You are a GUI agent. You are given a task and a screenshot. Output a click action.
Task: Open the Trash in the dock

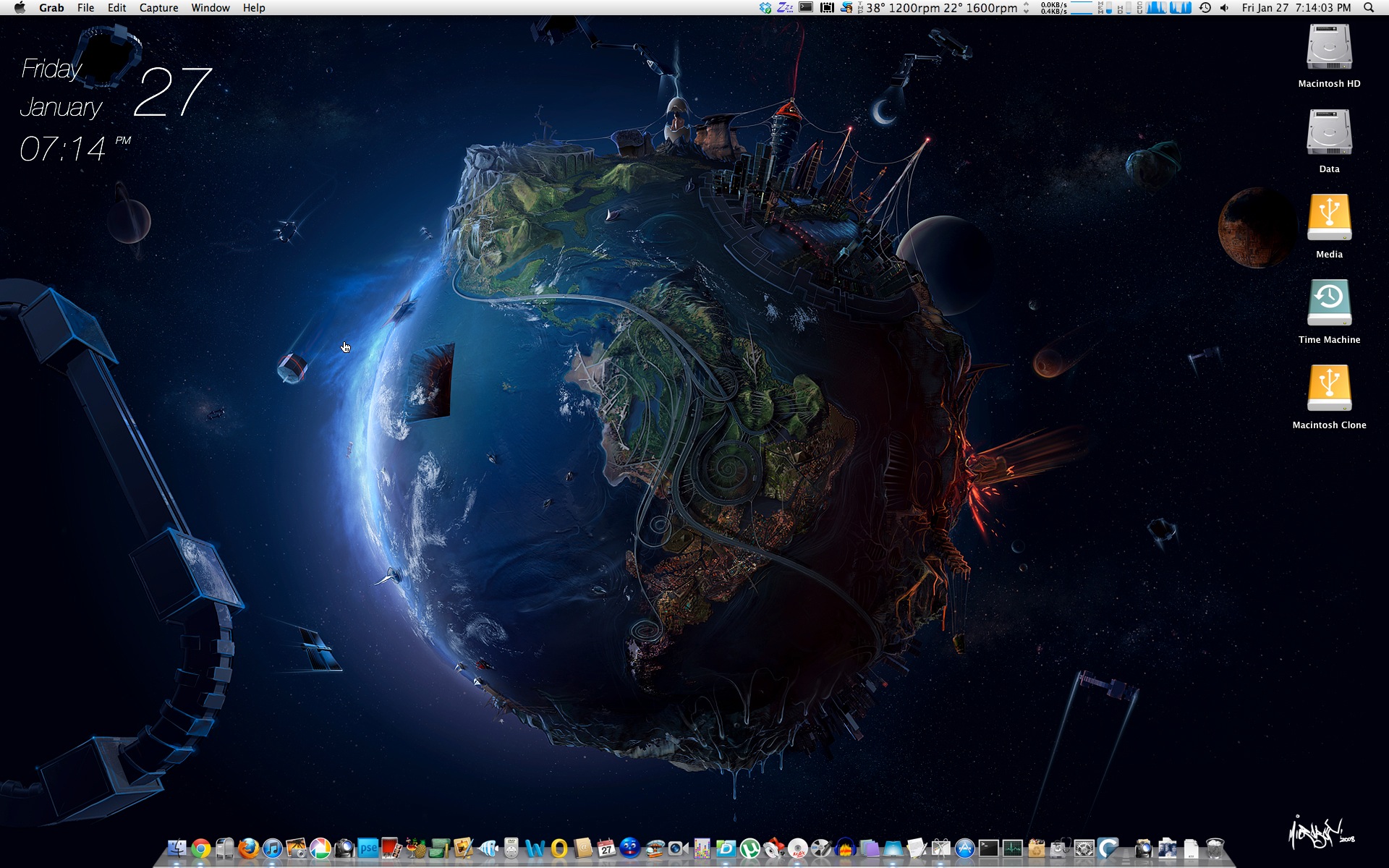coord(1215,848)
